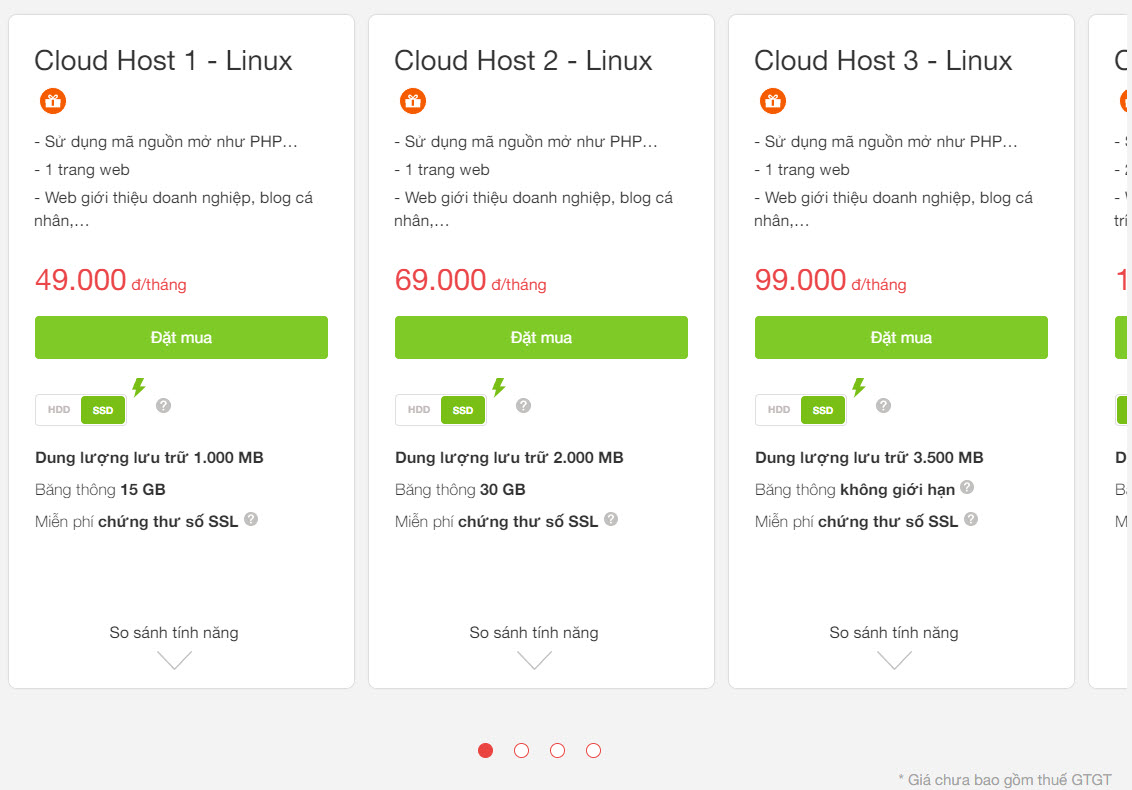This screenshot has height=790, width=1132.
Task: Expand feature comparison chevron under Cloud Host 1
Action: pyautogui.click(x=174, y=660)
